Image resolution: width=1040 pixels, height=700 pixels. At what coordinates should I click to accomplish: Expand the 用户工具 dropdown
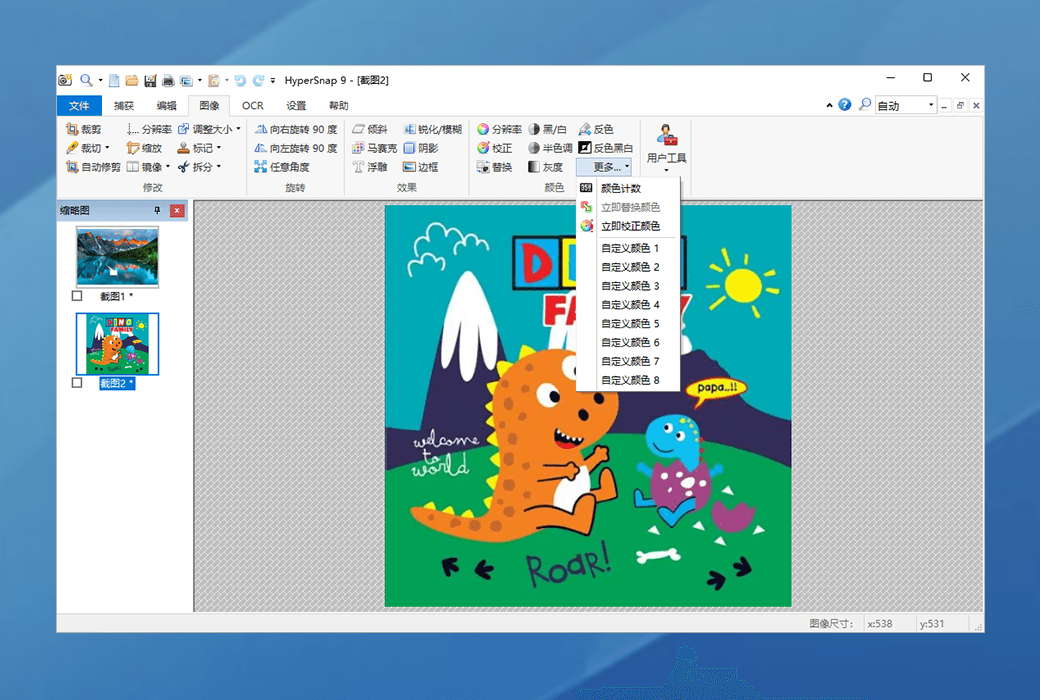666,170
